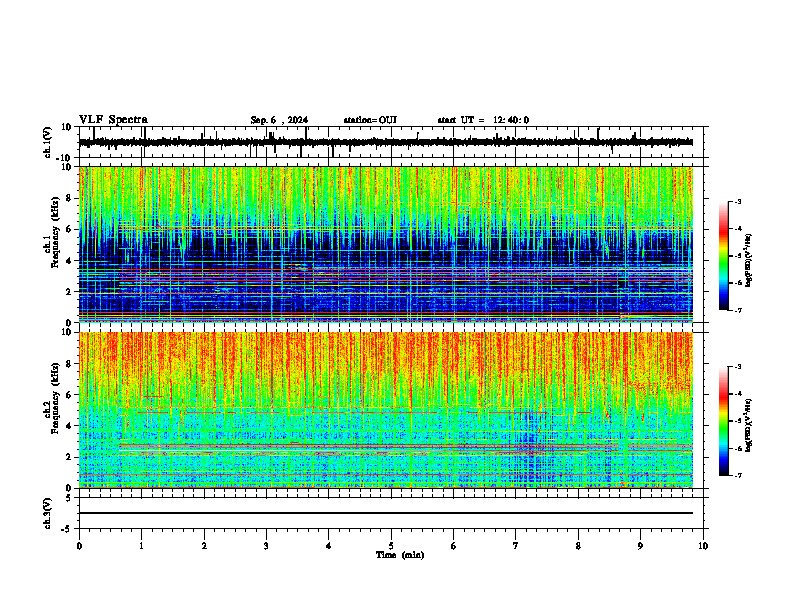Click the ch.2 spectrogram color scale bar
The width and height of the screenshot is (792, 612).
pyautogui.click(x=723, y=421)
